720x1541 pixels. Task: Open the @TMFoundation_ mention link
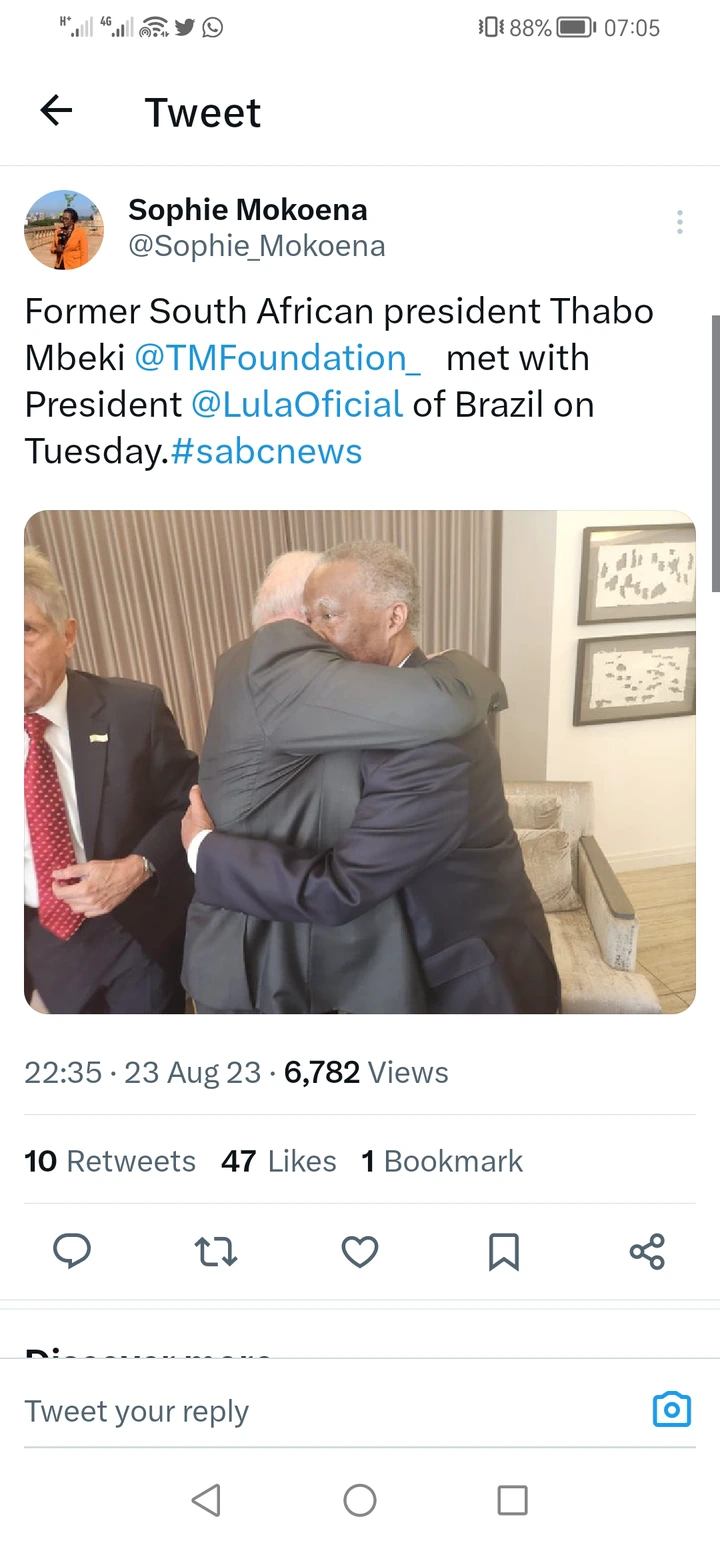tap(278, 358)
